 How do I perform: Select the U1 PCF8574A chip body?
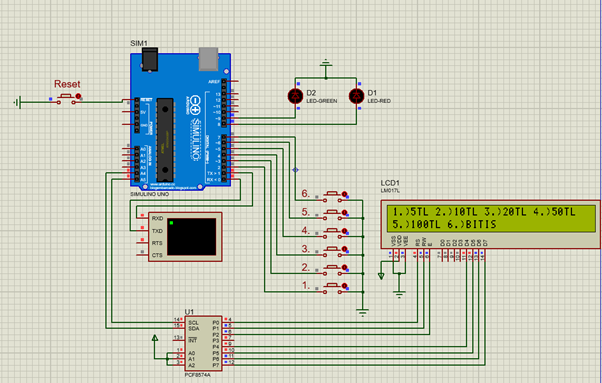tap(203, 343)
